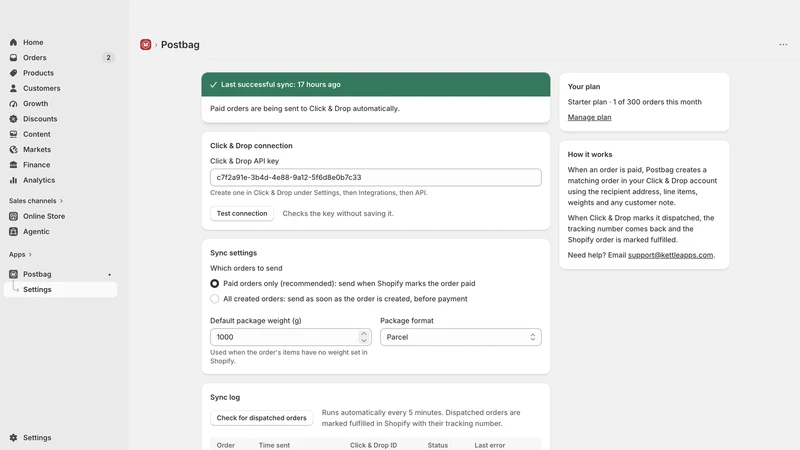
Task: Open the Package format Parcel dropdown
Action: (x=461, y=337)
